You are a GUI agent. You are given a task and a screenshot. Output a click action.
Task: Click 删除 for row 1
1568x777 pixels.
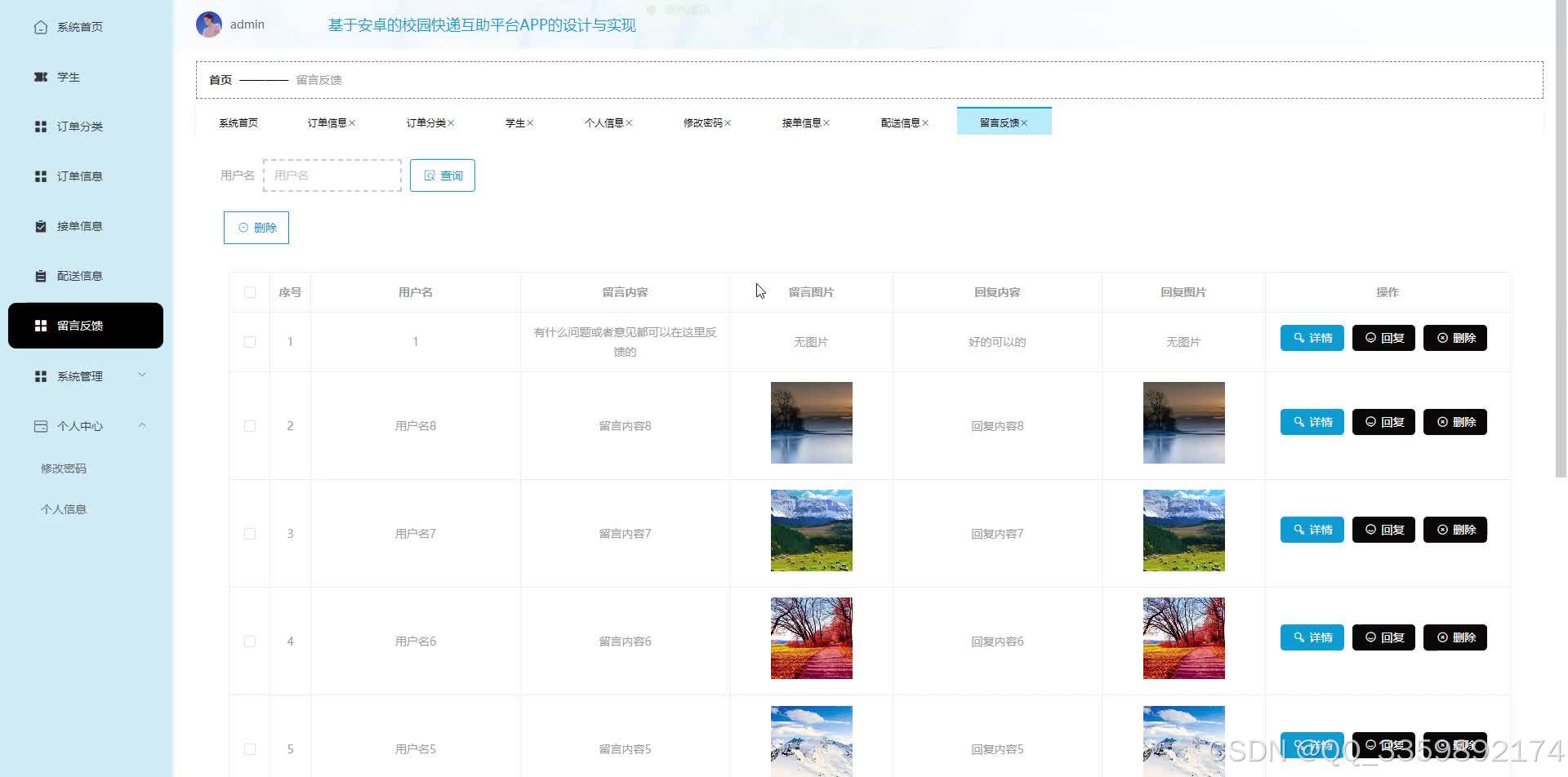point(1455,338)
